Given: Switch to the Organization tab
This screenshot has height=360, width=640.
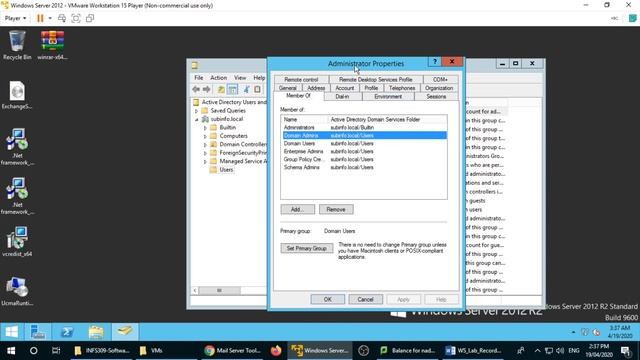Looking at the screenshot, I should (x=439, y=88).
